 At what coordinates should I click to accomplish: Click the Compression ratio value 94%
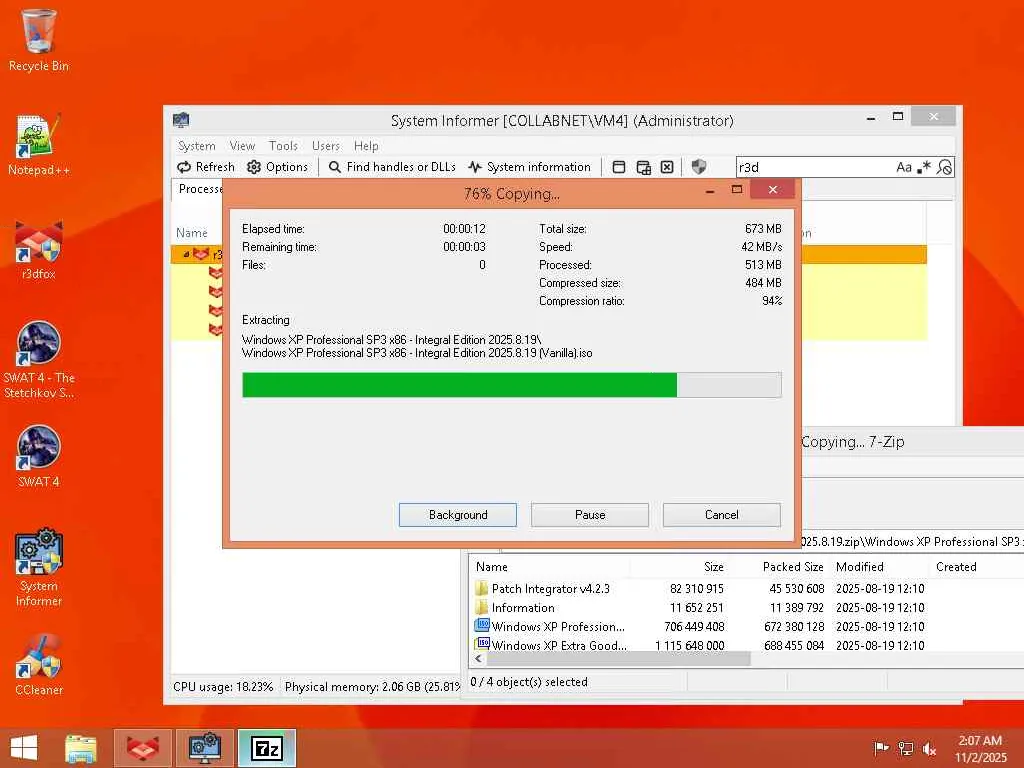pos(772,301)
